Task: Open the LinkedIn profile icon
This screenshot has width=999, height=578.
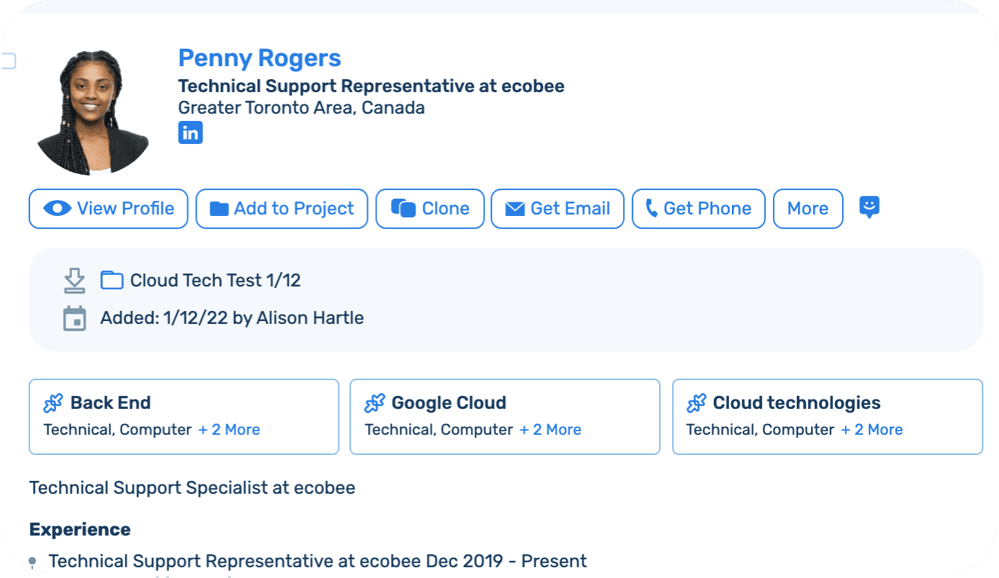Action: coord(190,133)
